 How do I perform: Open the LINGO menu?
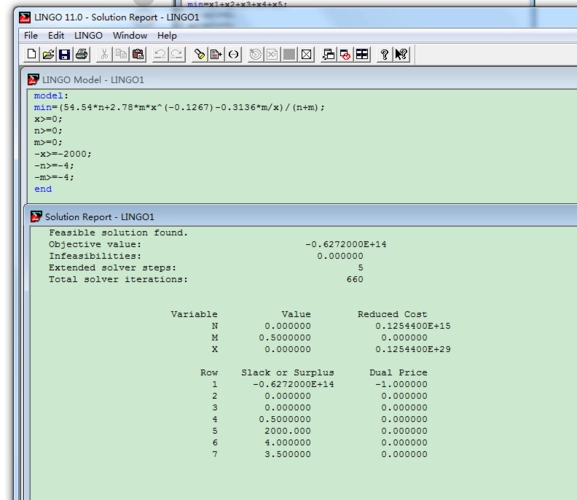point(88,35)
